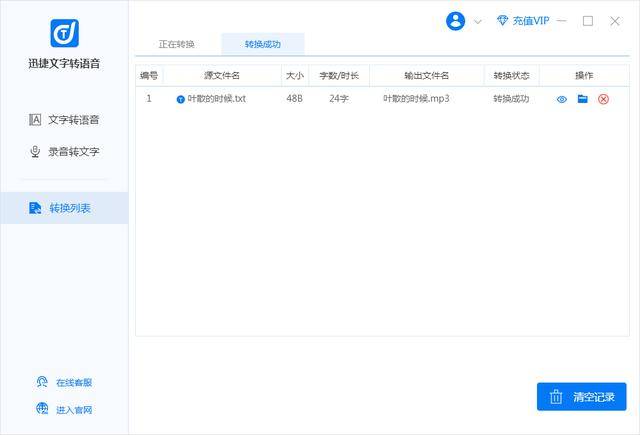Click the 大小 column header
Viewport: 640px width, 435px height.
[x=295, y=75]
